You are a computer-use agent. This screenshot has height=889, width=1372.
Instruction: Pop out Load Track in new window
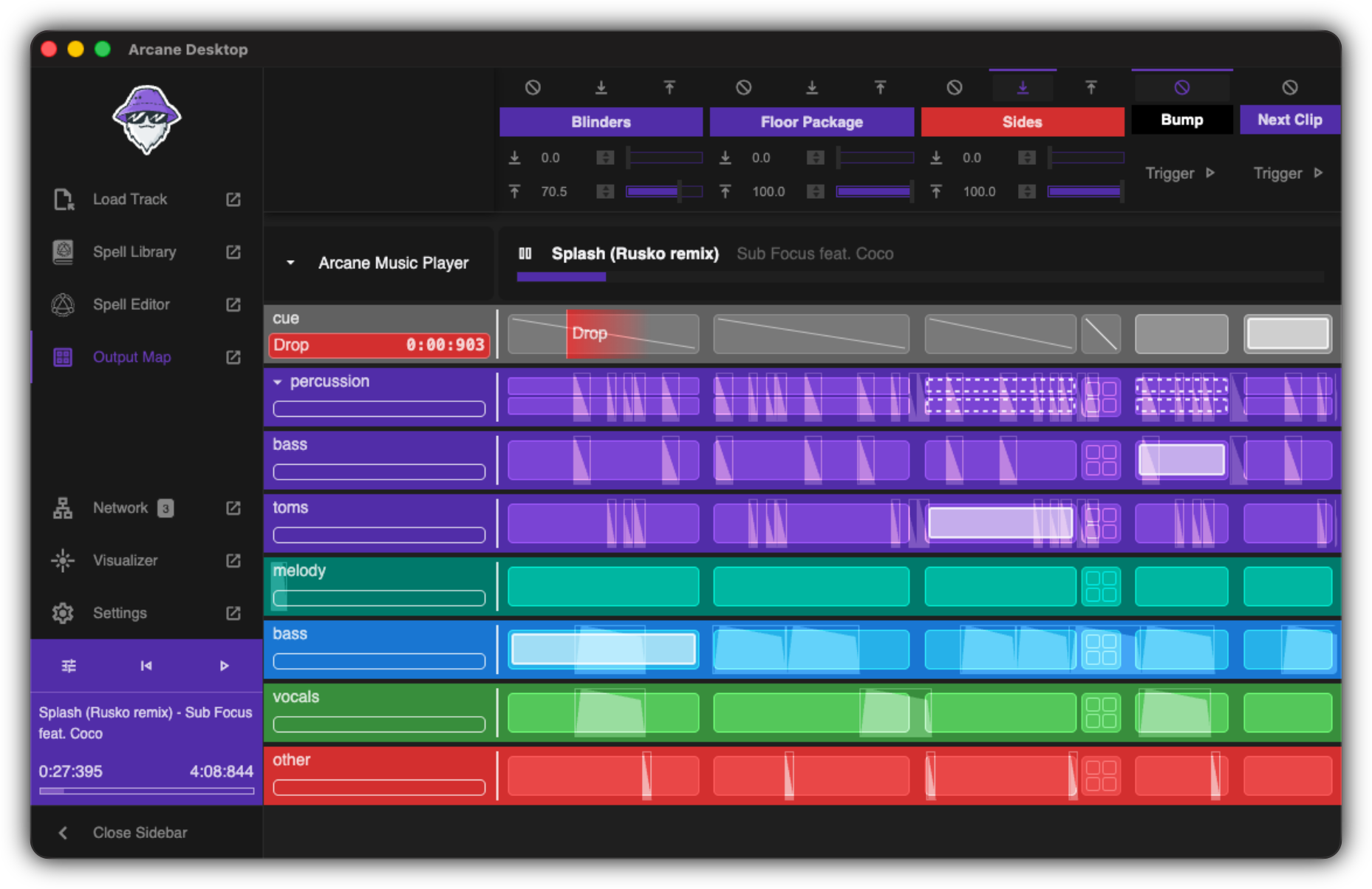tap(233, 200)
